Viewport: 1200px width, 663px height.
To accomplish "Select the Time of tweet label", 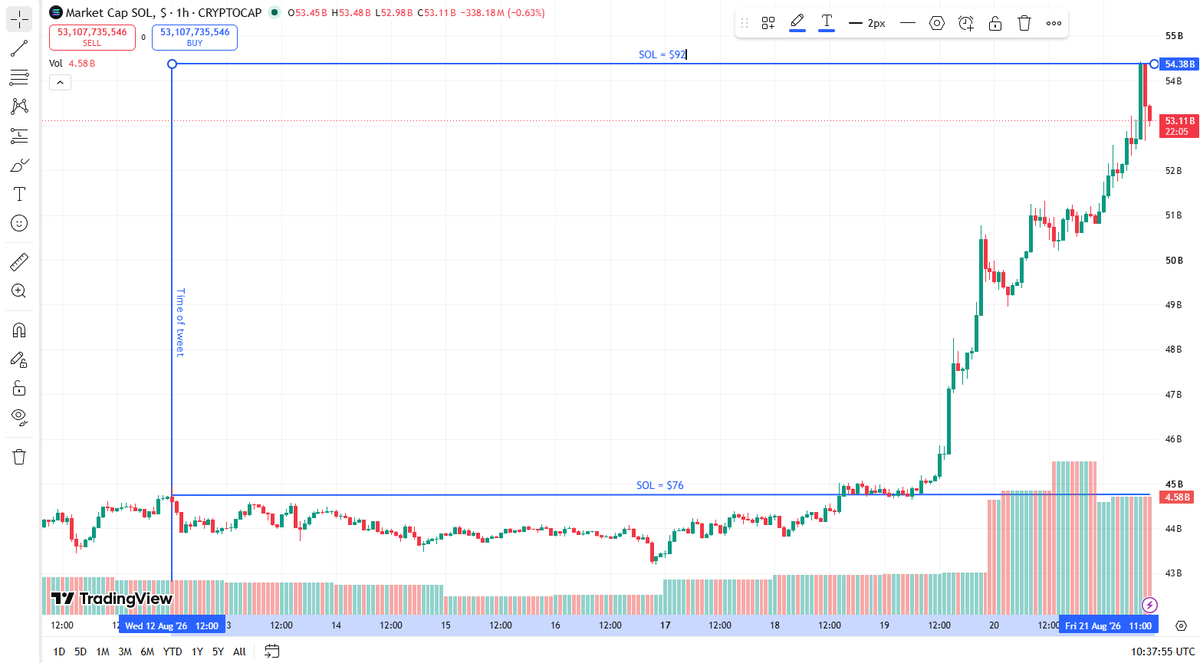I will [181, 322].
